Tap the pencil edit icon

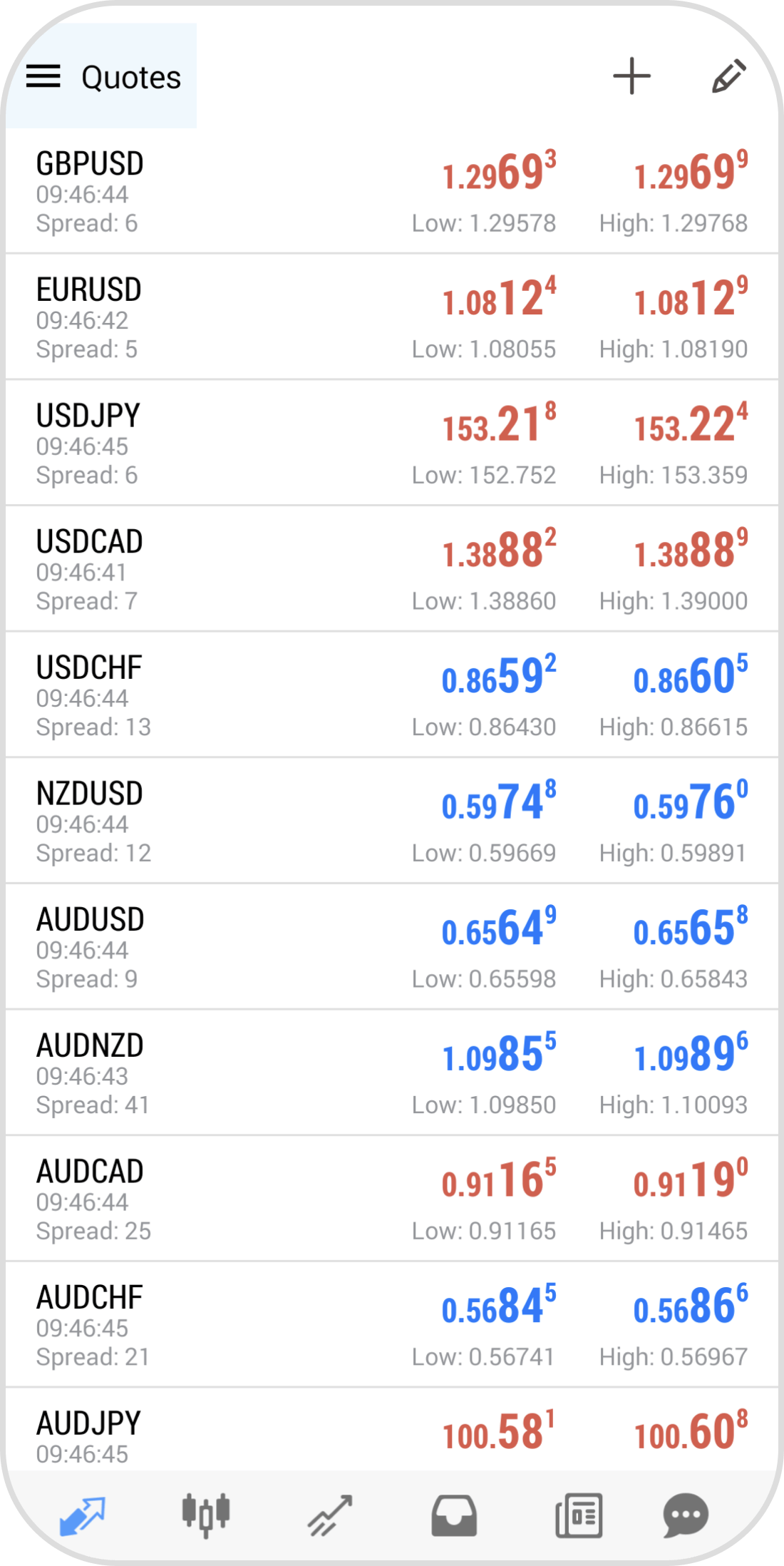[x=728, y=76]
